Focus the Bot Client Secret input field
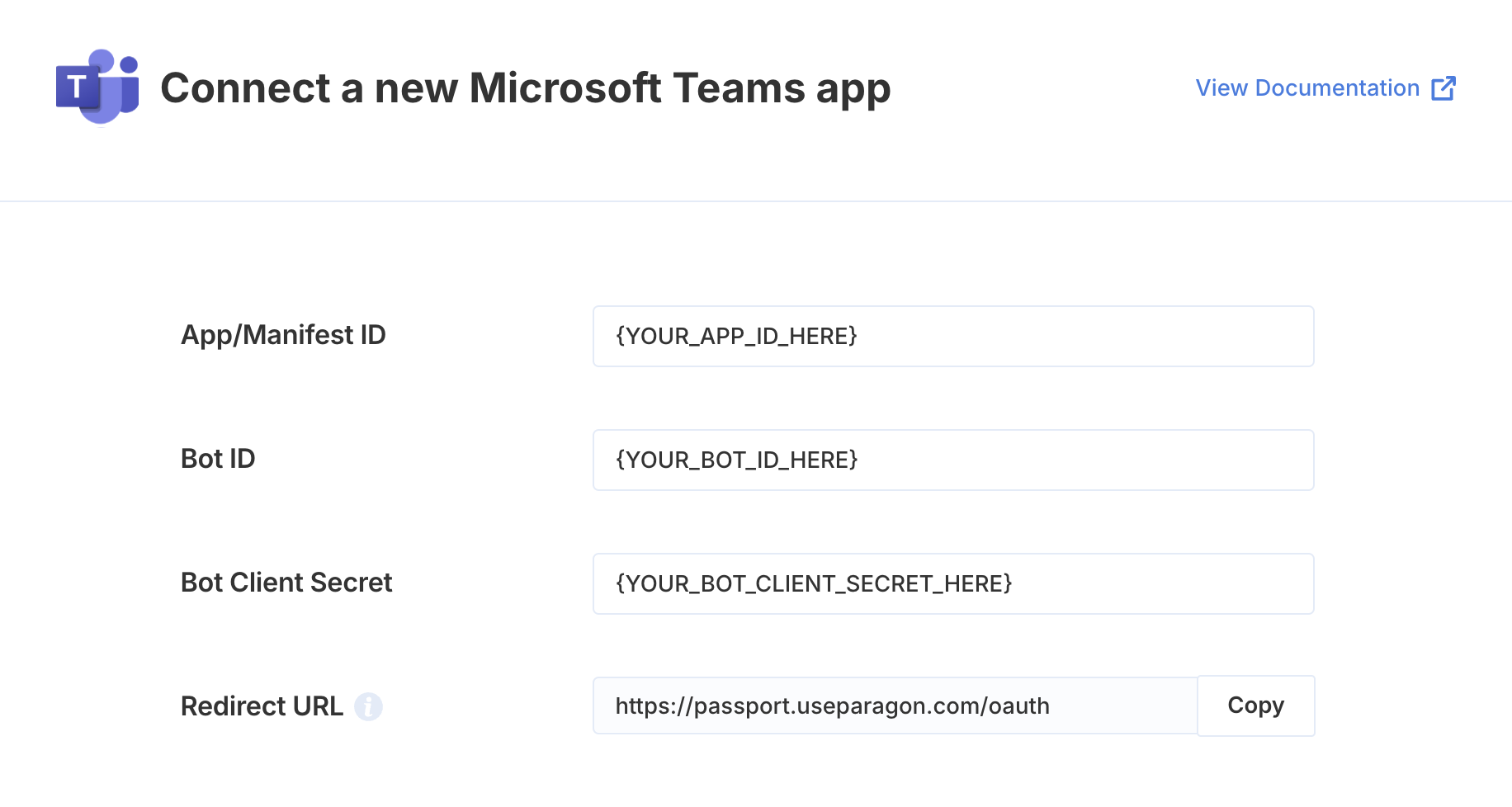1512x807 pixels. [x=953, y=584]
